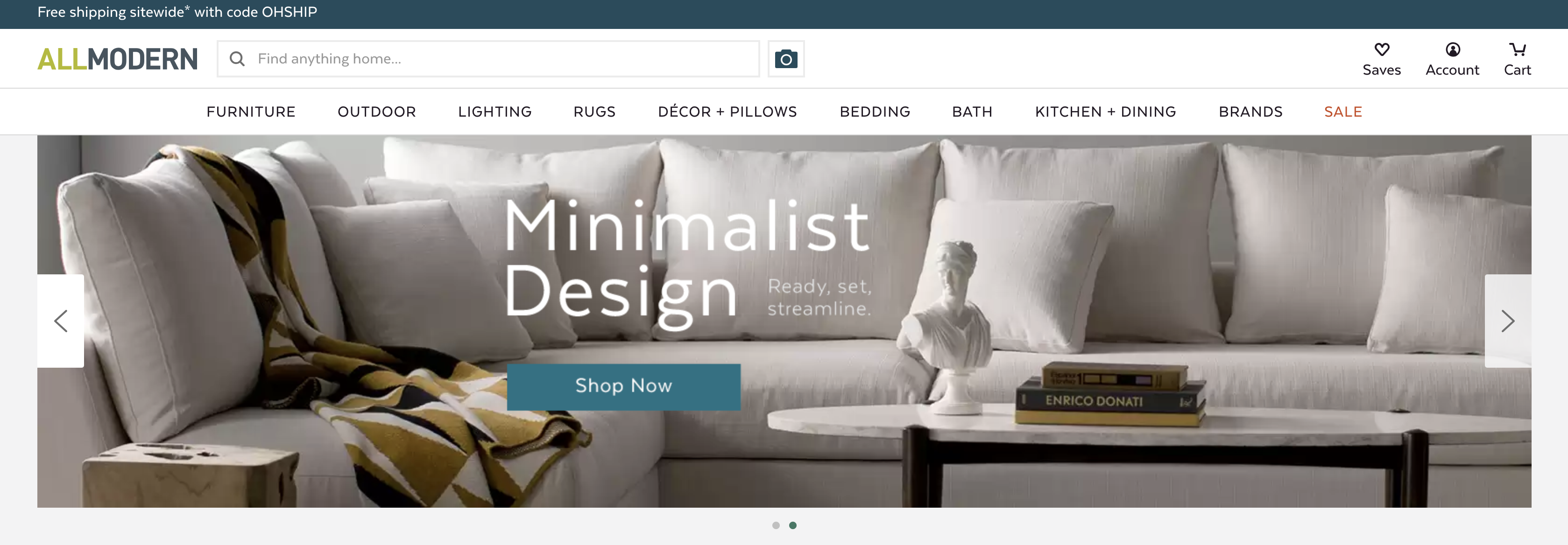Screen dimensions: 1568x545
Task: Click the free shipping OHSHIP banner
Action: [177, 12]
